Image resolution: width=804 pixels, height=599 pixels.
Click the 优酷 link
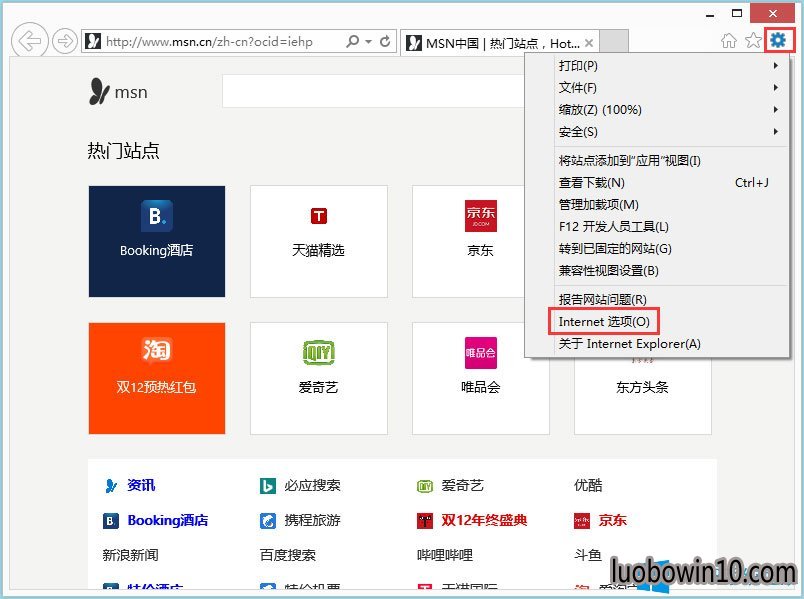(588, 485)
